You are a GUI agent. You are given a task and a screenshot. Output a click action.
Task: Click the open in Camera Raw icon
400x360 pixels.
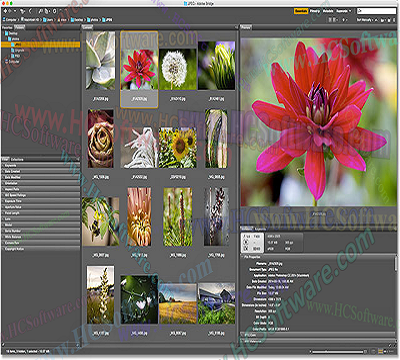[54, 11]
